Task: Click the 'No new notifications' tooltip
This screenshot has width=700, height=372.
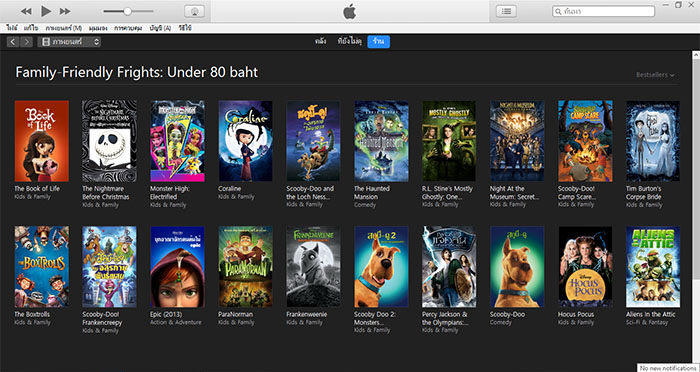Action: point(668,368)
